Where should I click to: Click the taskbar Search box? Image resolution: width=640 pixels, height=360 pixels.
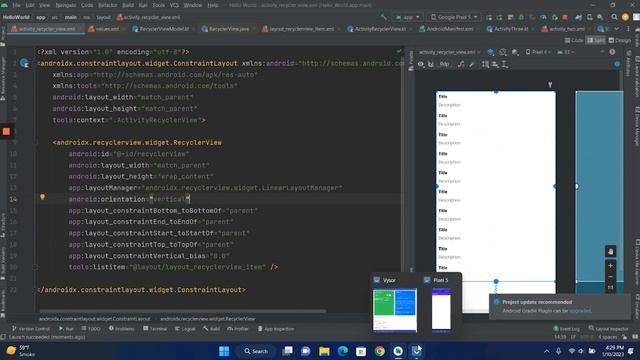click(x=256, y=351)
